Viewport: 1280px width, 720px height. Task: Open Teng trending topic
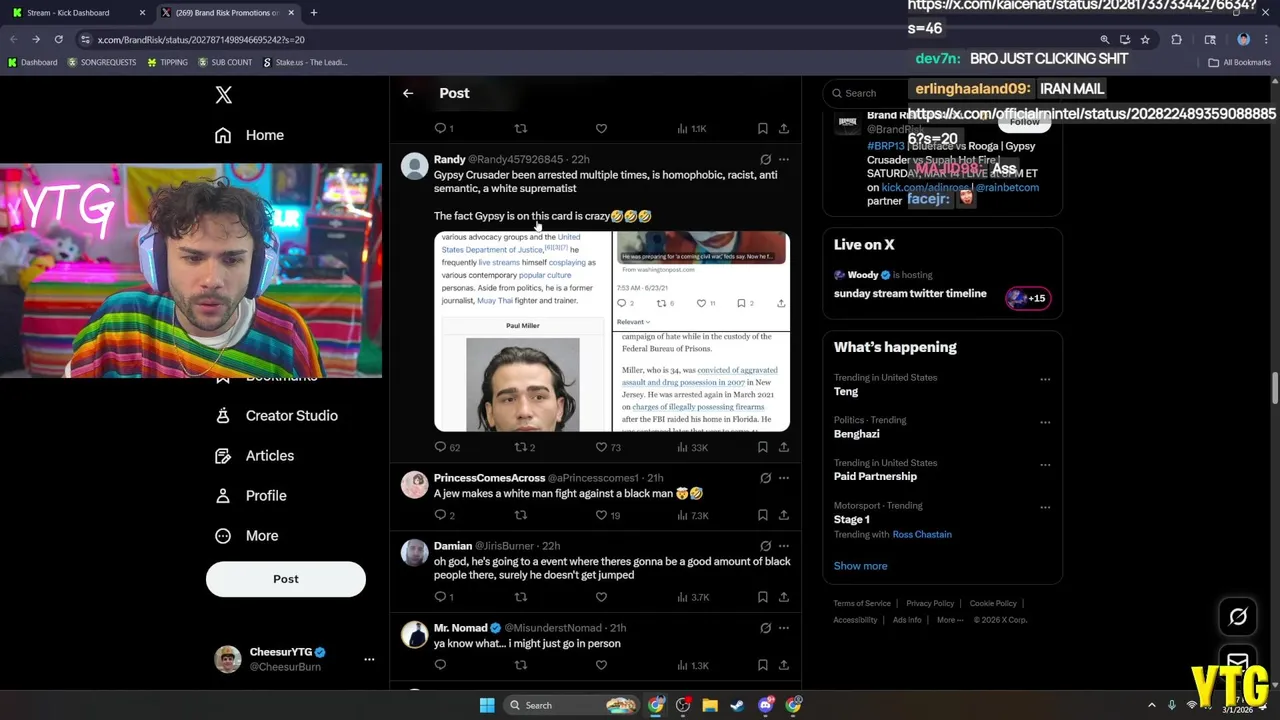pos(846,392)
